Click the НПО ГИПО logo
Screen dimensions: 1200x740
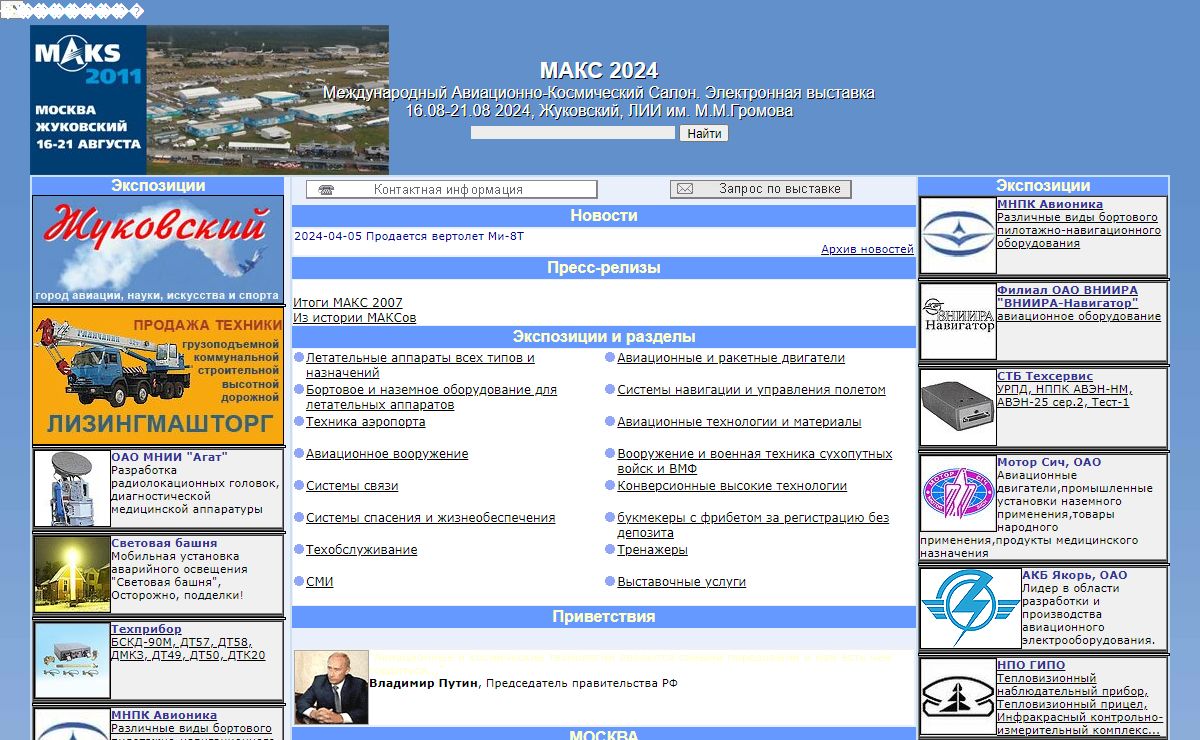click(958, 697)
